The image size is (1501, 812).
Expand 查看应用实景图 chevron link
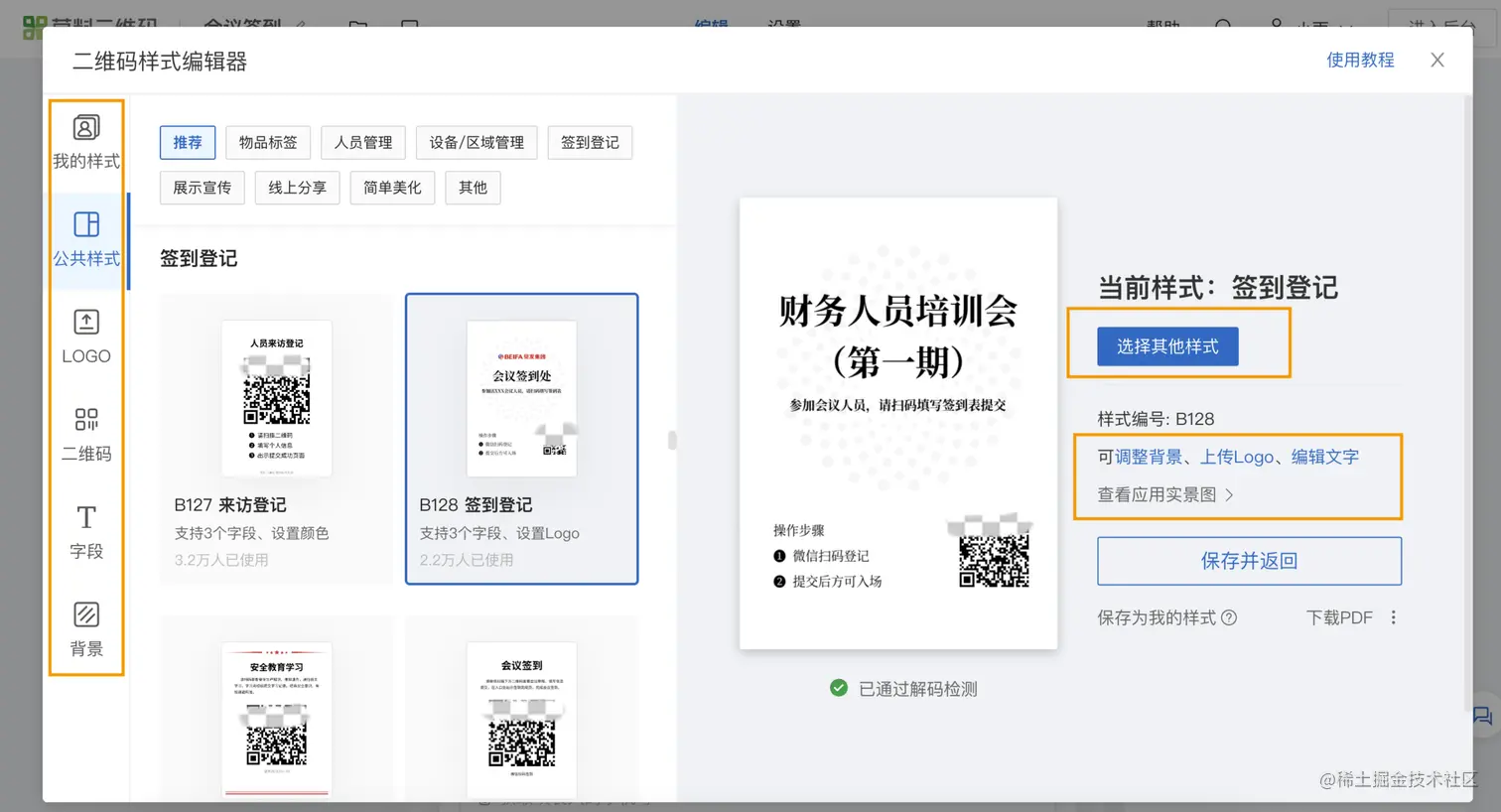tap(1165, 494)
